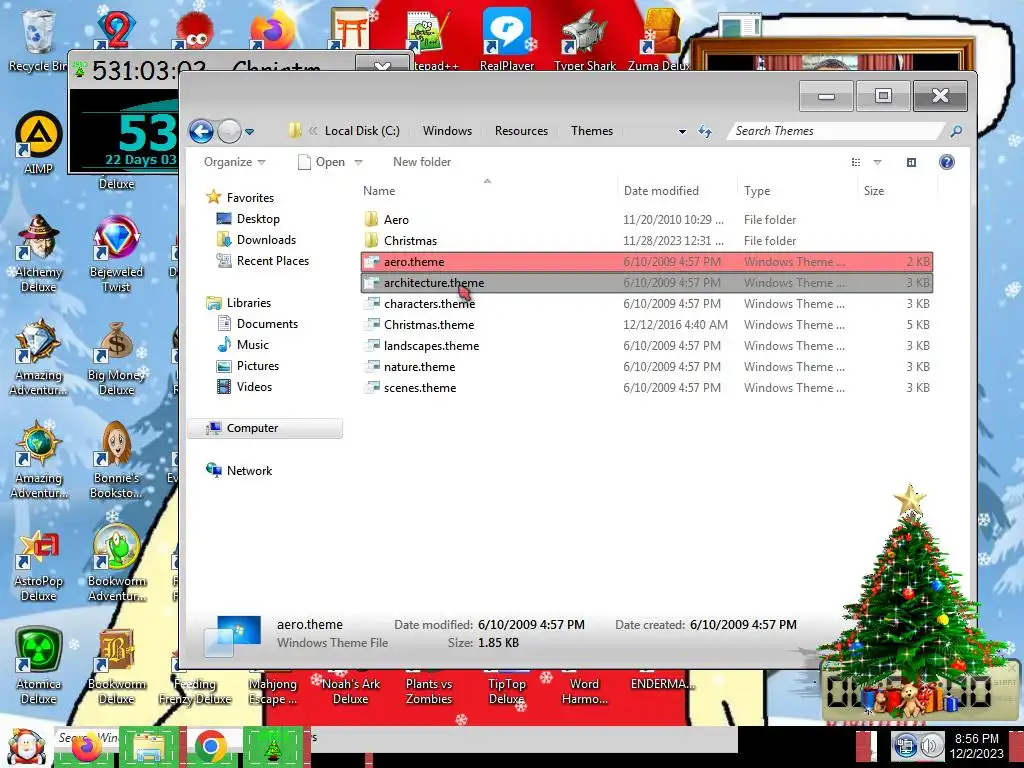The height and width of the screenshot is (768, 1024).
Task: Sort files by Date modified column
Action: pyautogui.click(x=661, y=191)
